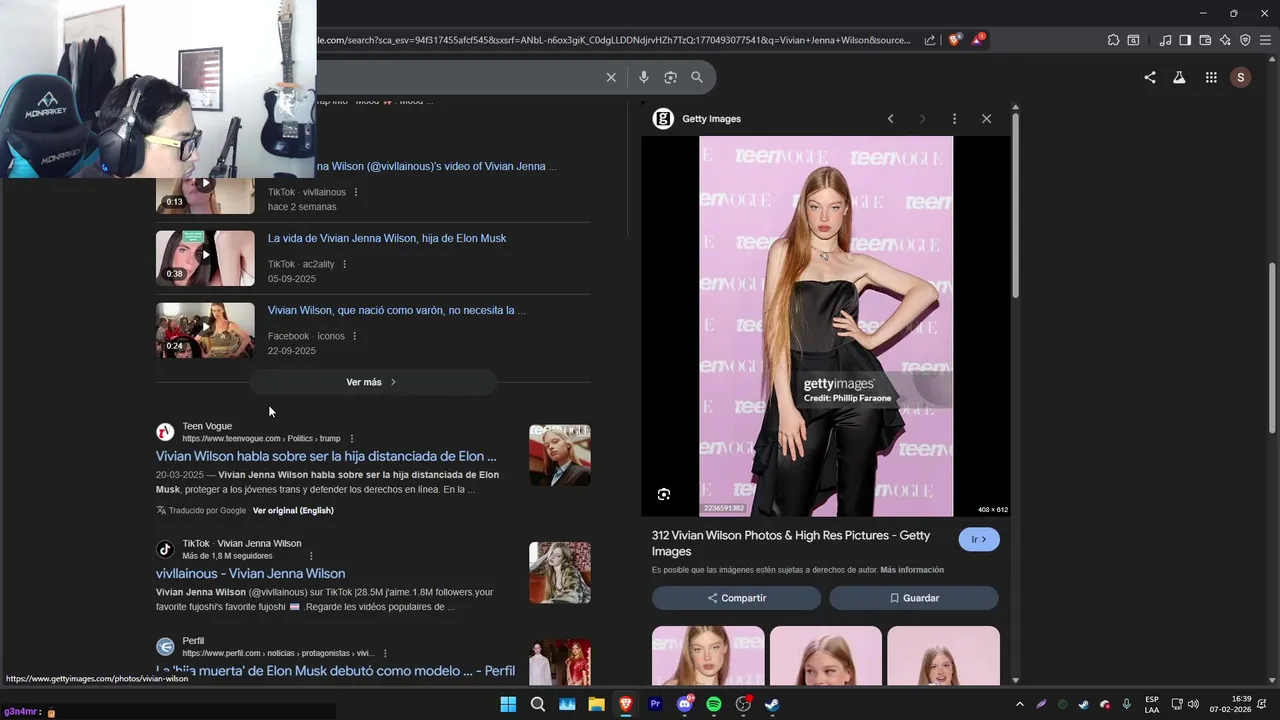1280x720 pixels.
Task: Open related image thumbnail below Guardar
Action: point(943,655)
